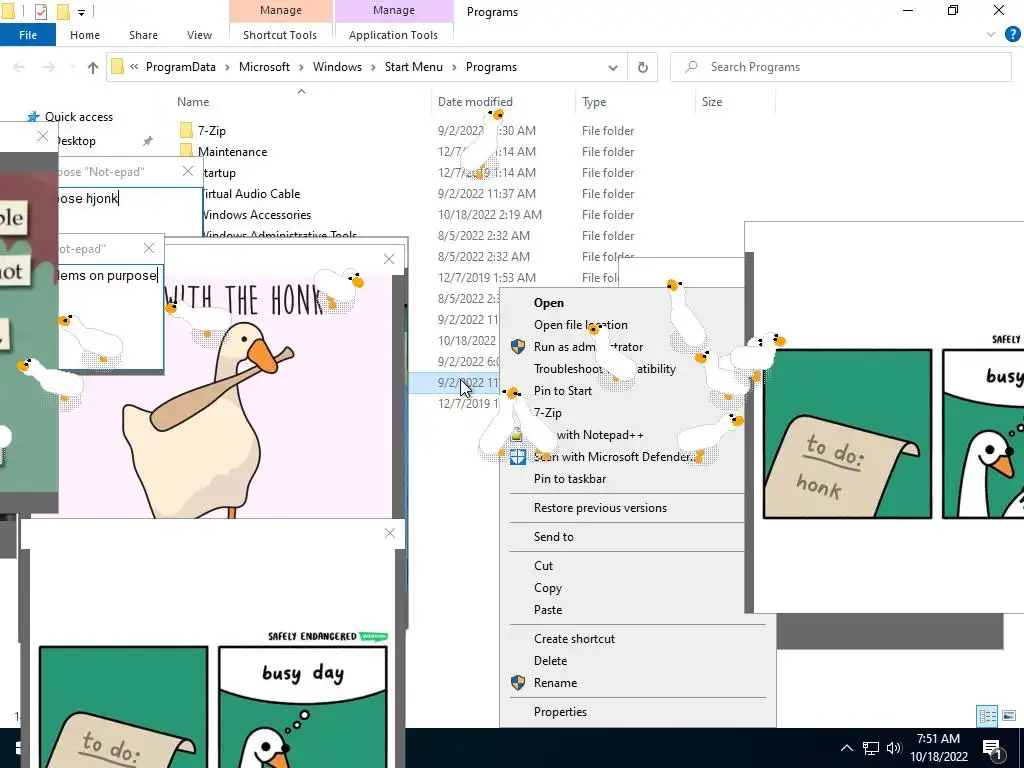The image size is (1024, 768).
Task: Open the Action Center notifications icon
Action: [992, 749]
